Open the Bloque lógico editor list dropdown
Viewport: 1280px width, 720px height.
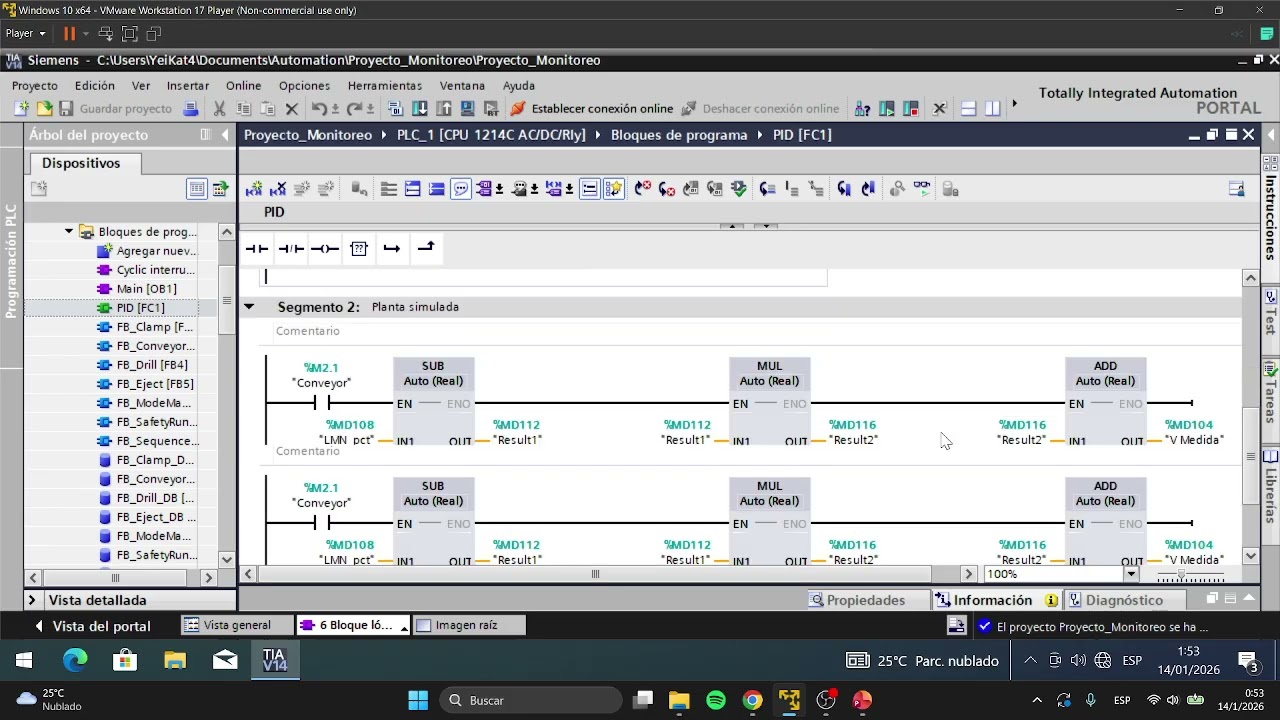tap(404, 627)
